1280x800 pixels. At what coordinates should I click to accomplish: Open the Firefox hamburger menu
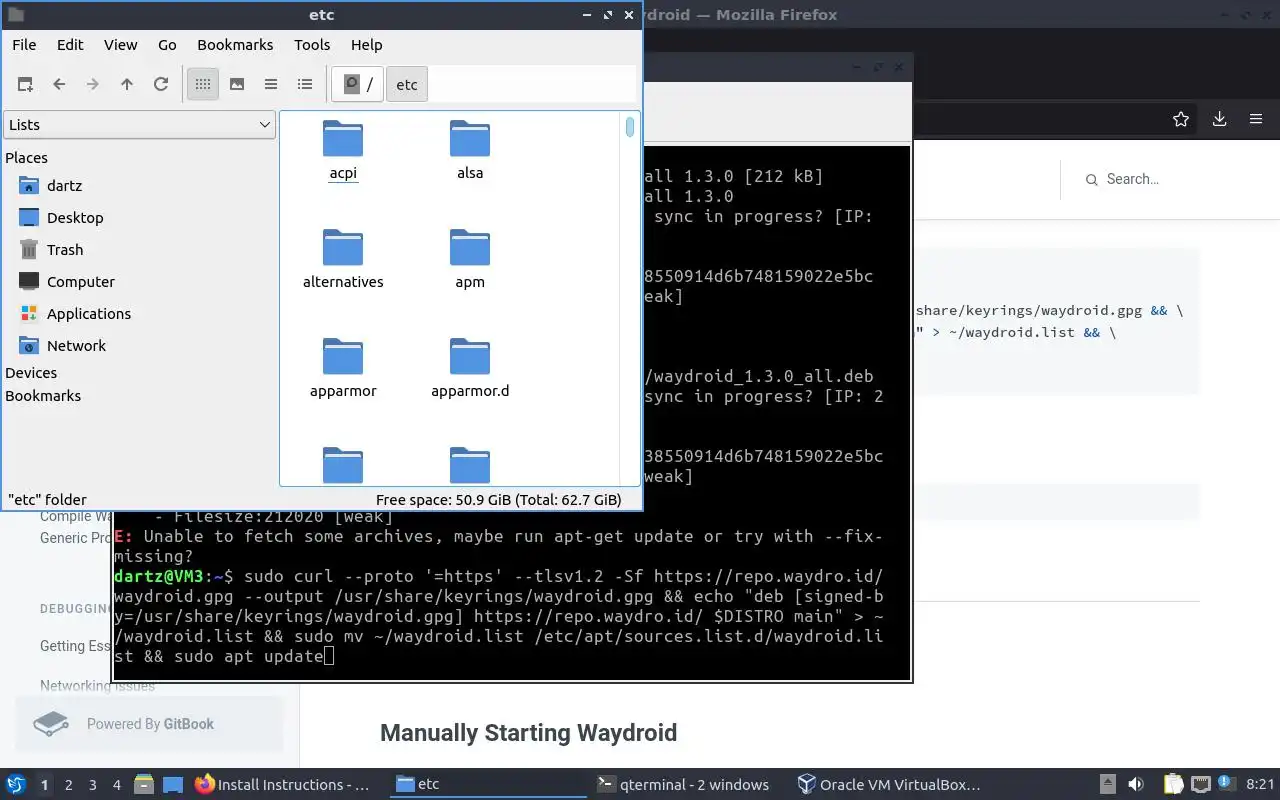[x=1256, y=119]
